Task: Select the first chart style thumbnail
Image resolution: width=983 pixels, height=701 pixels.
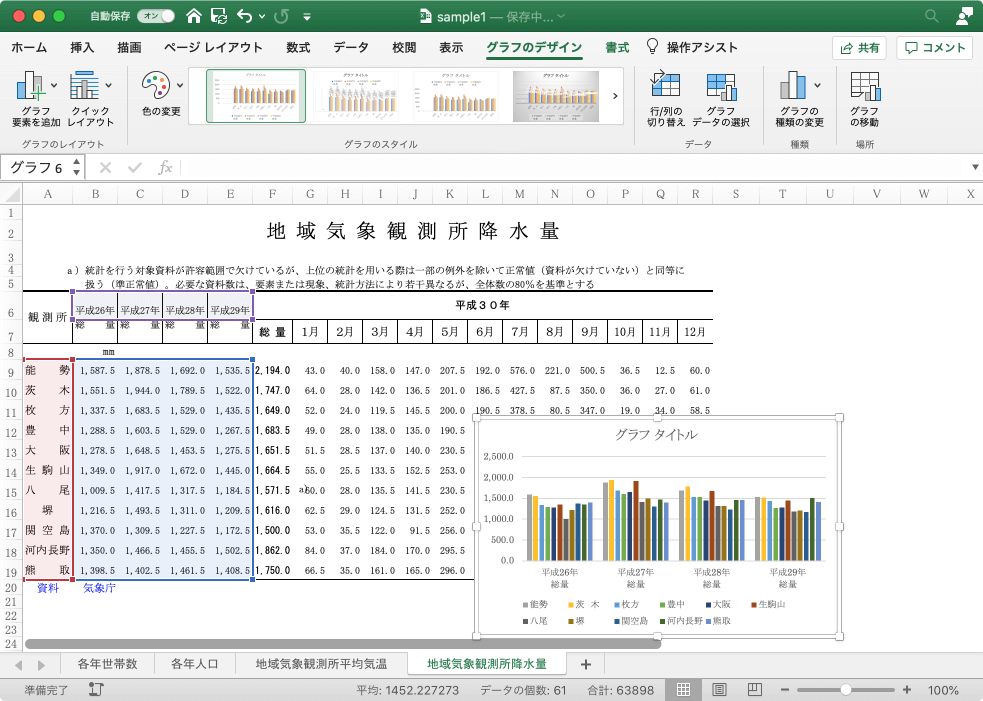Action: pyautogui.click(x=256, y=96)
